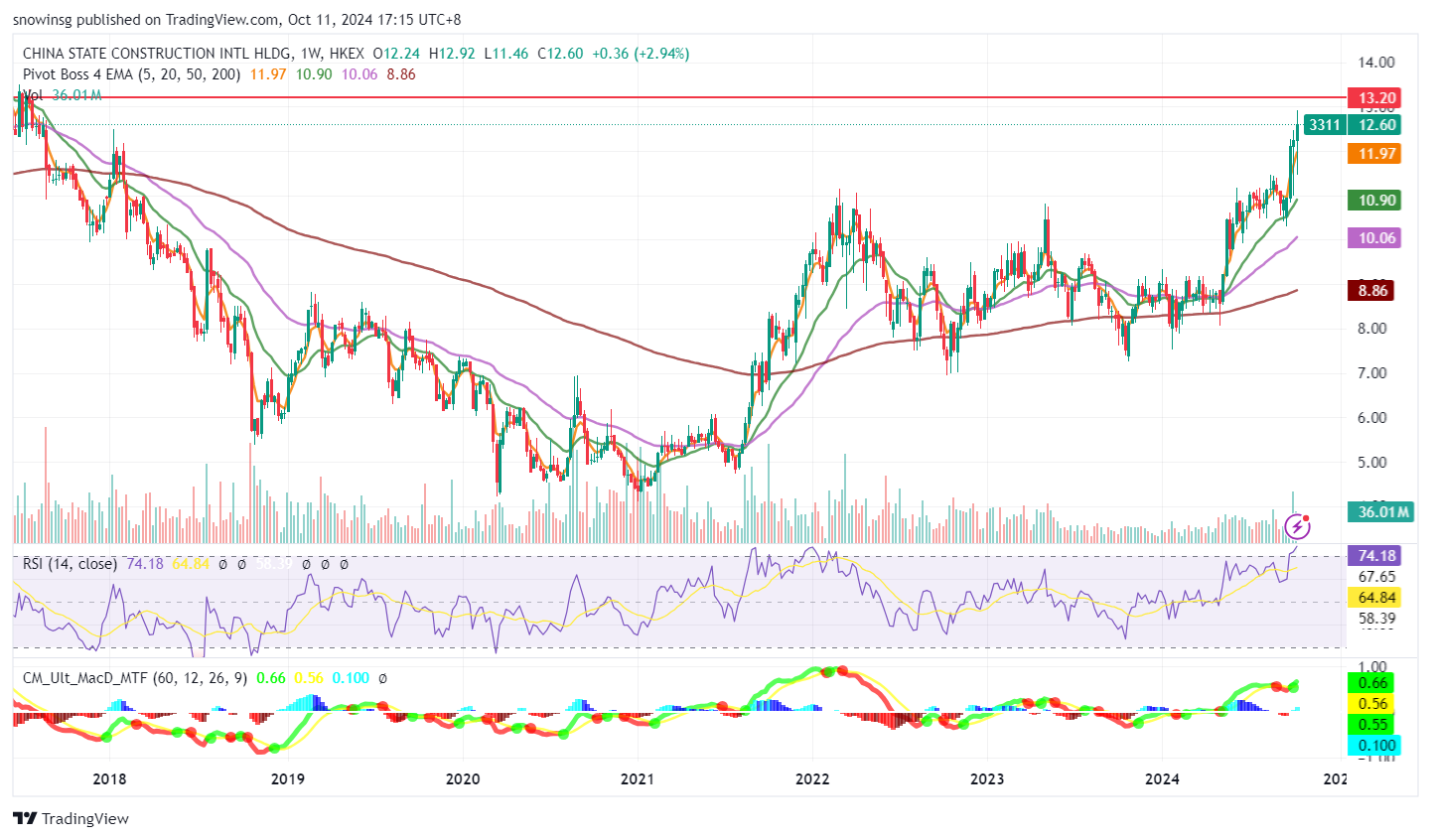
Task: Click the open value O12.24
Action: (396, 54)
